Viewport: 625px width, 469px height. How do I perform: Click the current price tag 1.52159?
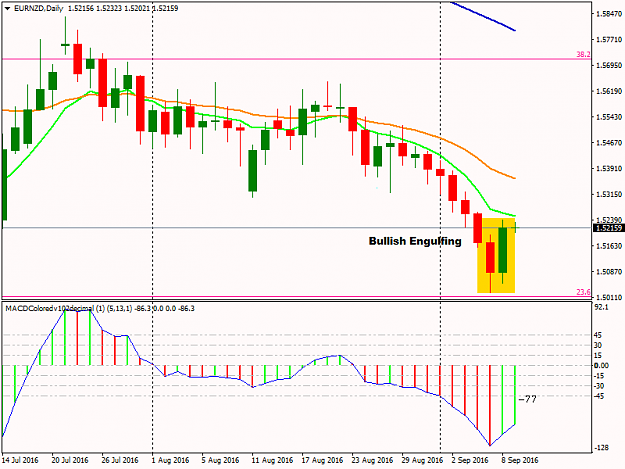608,228
